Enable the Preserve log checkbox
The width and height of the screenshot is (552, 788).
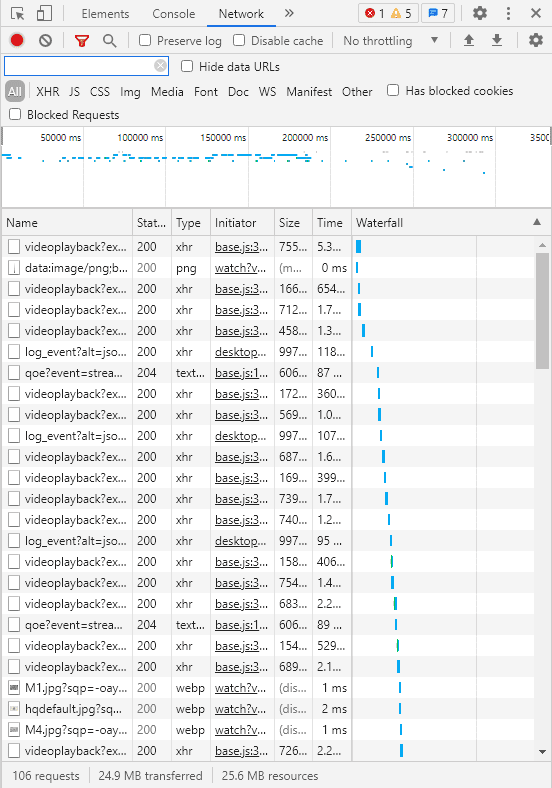145,40
